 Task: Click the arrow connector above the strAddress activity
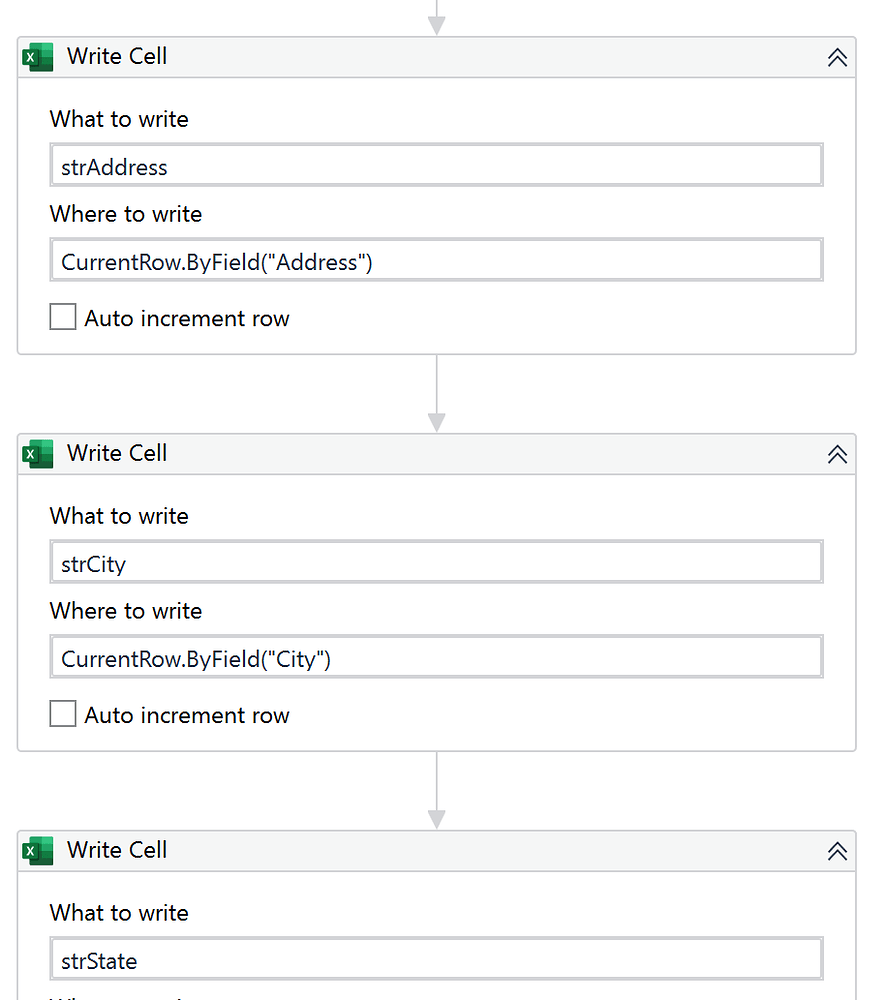tap(437, 18)
